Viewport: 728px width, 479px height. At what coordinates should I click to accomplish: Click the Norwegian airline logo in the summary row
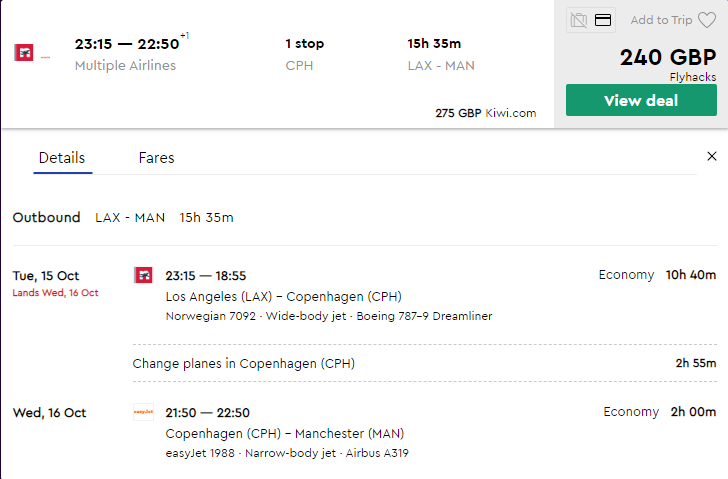(24, 52)
